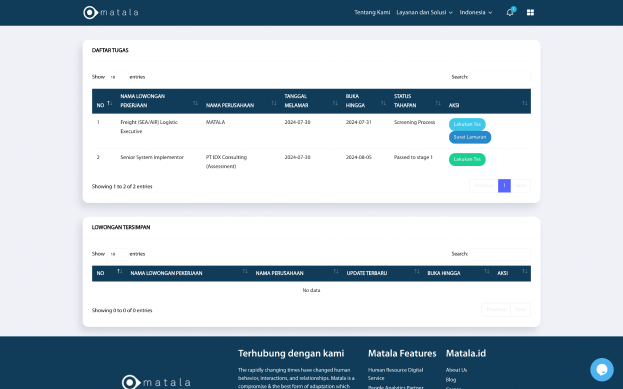The width and height of the screenshot is (623, 389).
Task: Open the apps grid menu
Action: 530,12
